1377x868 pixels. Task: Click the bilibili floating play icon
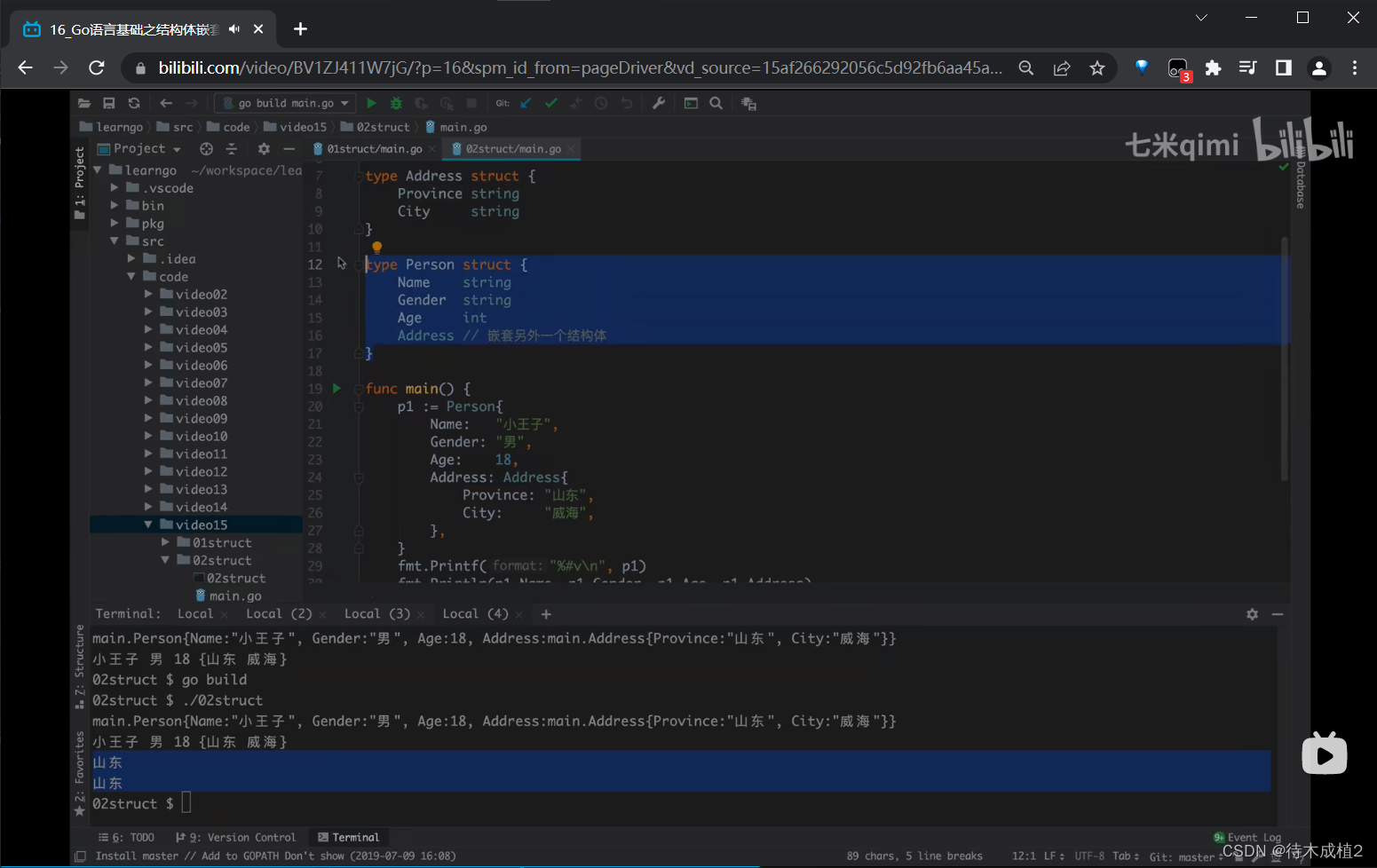pyautogui.click(x=1324, y=754)
